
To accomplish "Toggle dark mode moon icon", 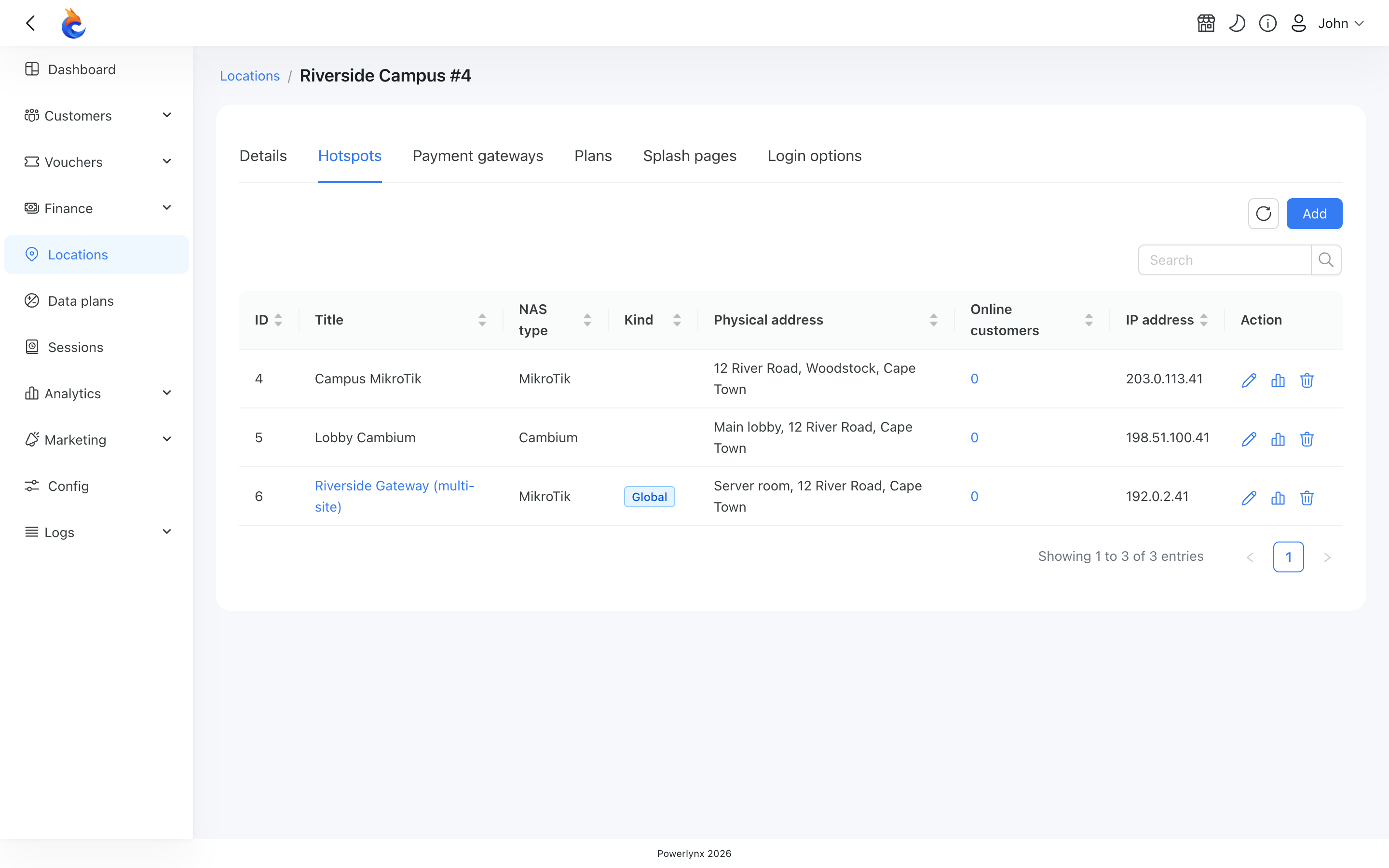I will click(x=1237, y=24).
